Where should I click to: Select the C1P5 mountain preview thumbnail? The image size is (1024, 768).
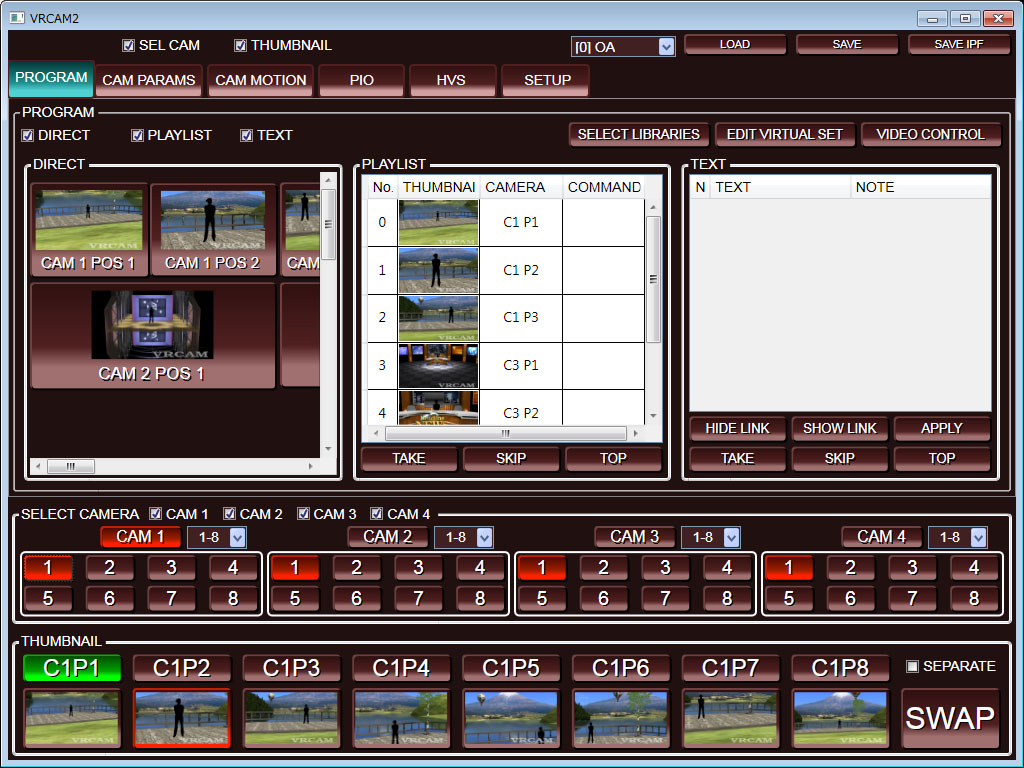coord(511,718)
